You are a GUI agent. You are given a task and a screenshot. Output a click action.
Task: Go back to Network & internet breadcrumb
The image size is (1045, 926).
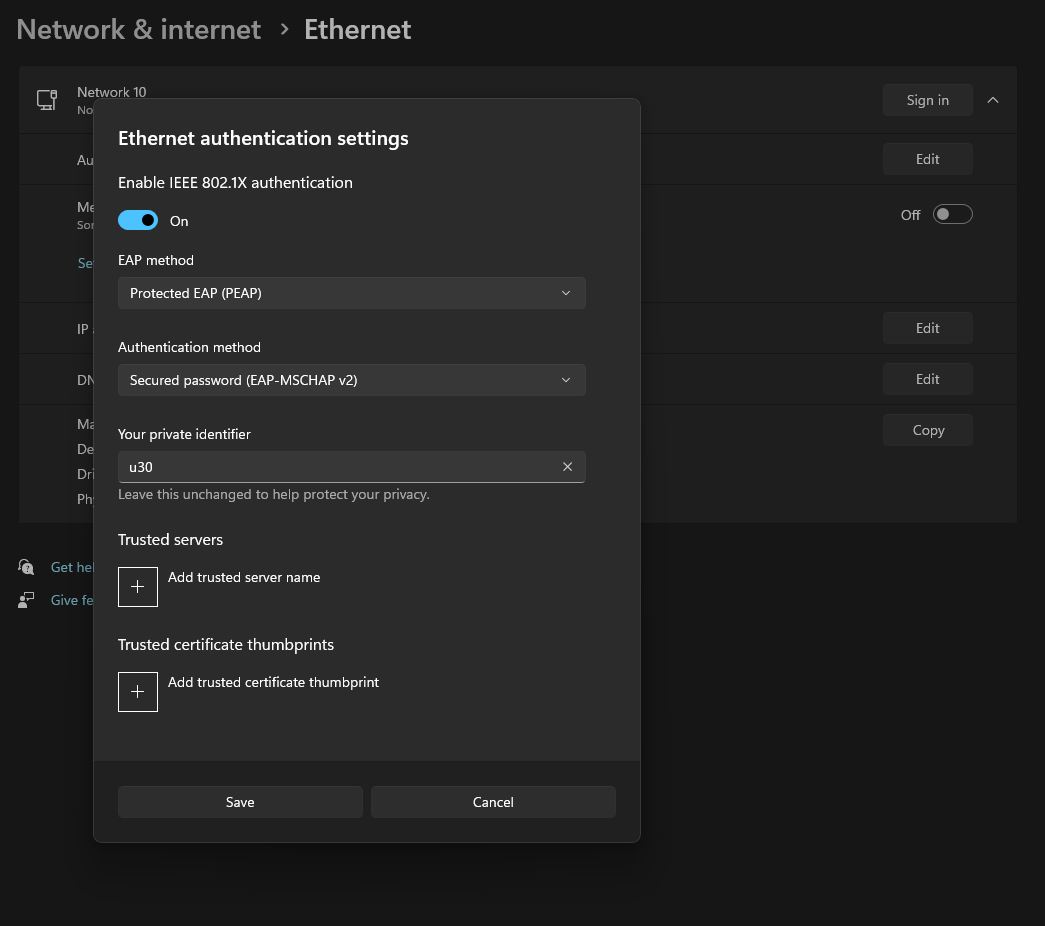click(x=139, y=30)
